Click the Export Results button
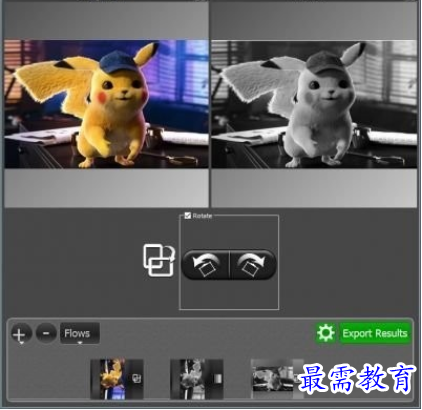The height and width of the screenshot is (410, 422). (x=375, y=333)
